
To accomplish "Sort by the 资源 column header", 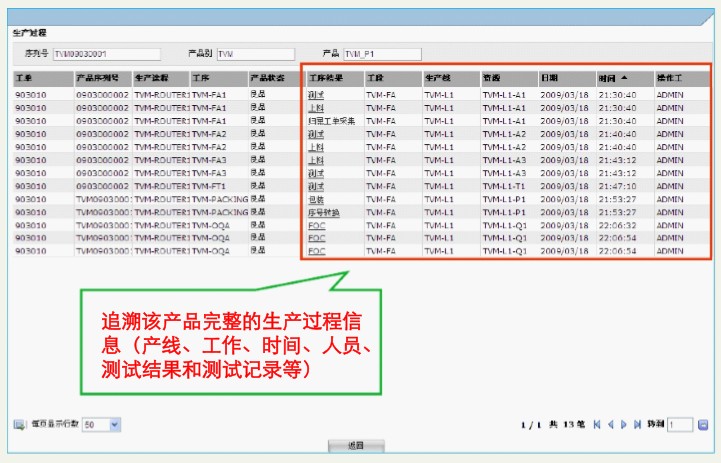I will [x=509, y=79].
